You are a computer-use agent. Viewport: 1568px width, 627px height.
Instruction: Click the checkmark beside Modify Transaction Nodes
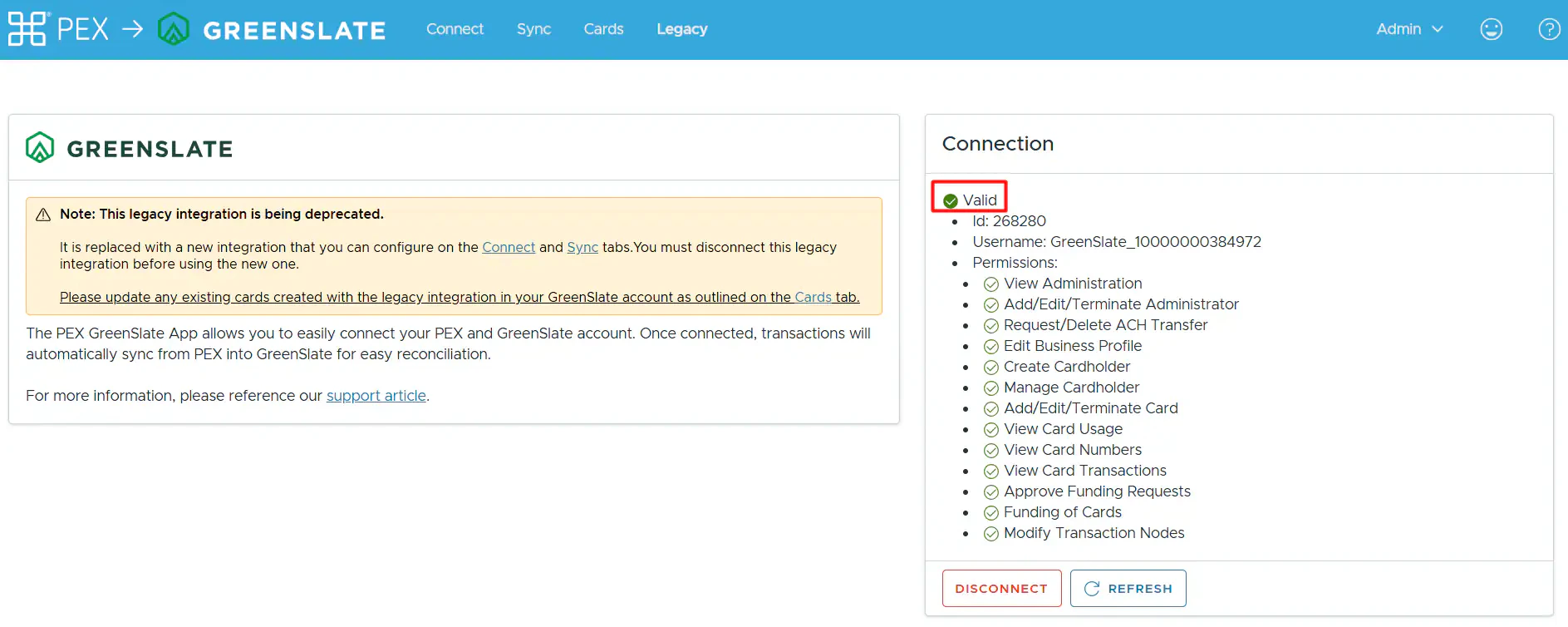pos(991,534)
